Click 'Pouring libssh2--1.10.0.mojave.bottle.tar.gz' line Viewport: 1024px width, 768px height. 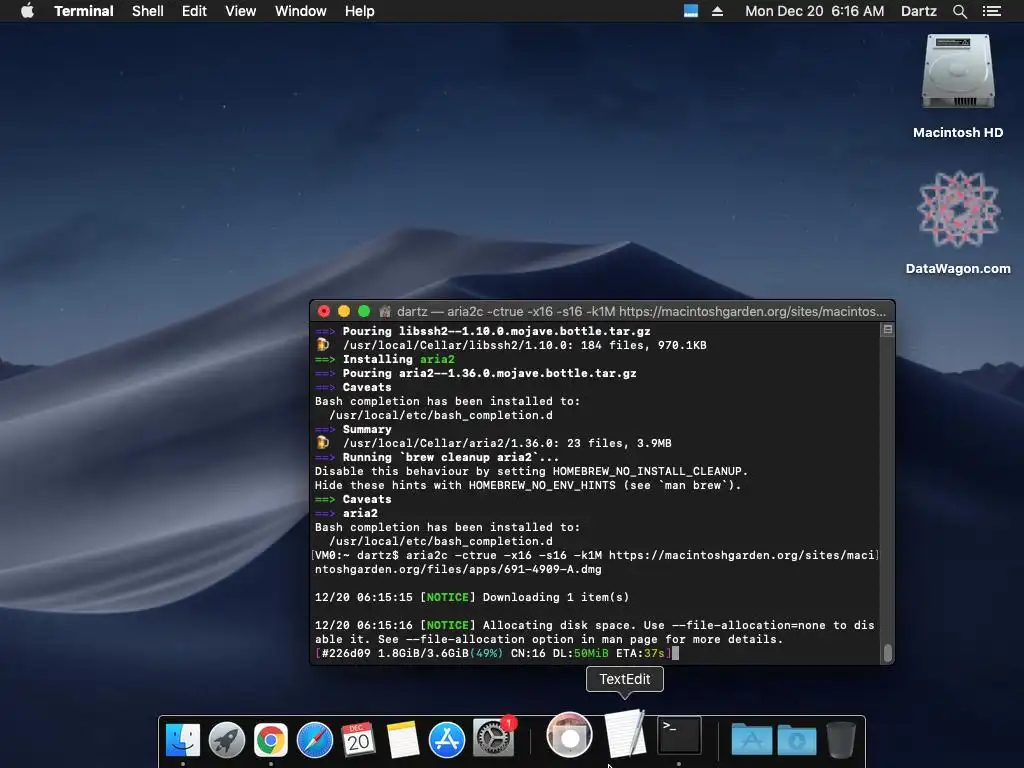click(483, 331)
